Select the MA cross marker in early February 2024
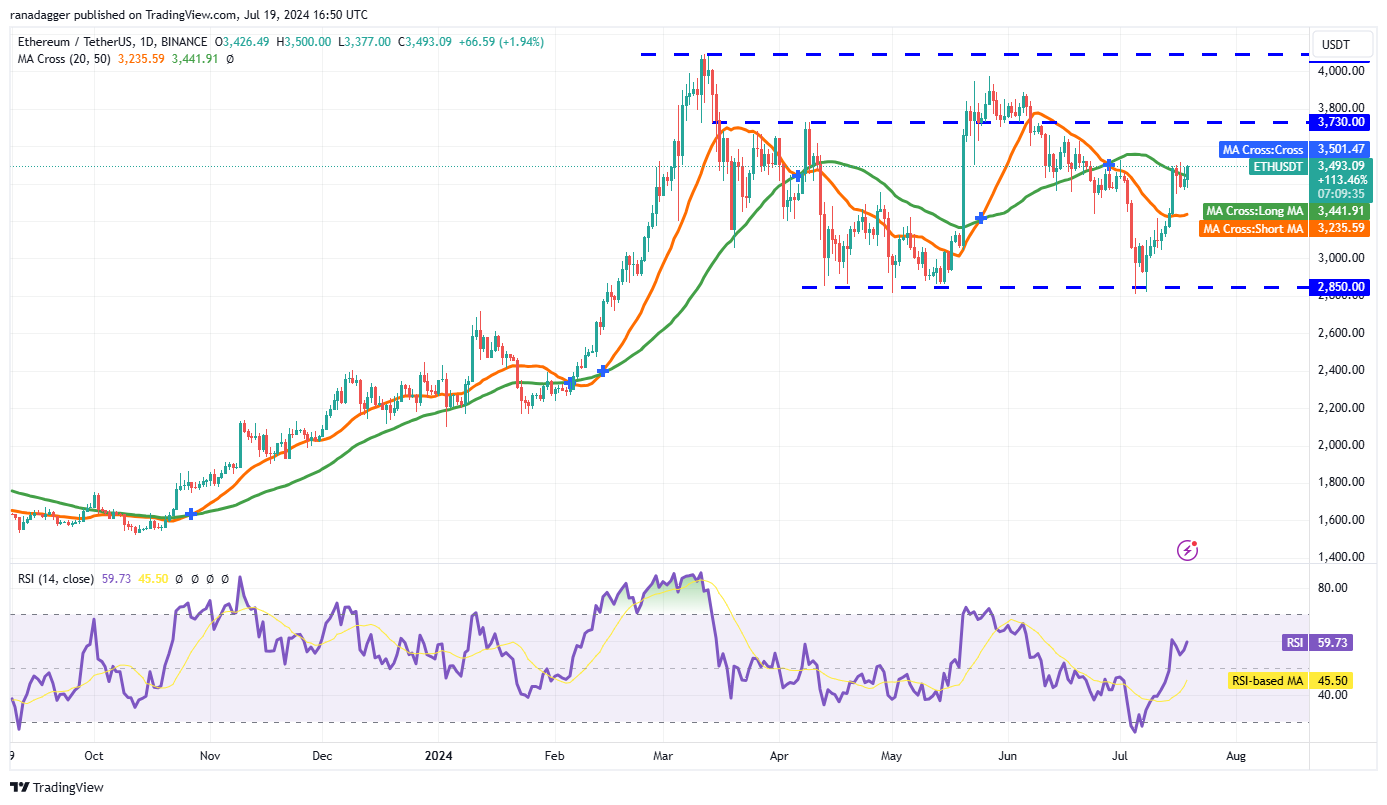Screen dimensions: 1387x805 click(571, 383)
